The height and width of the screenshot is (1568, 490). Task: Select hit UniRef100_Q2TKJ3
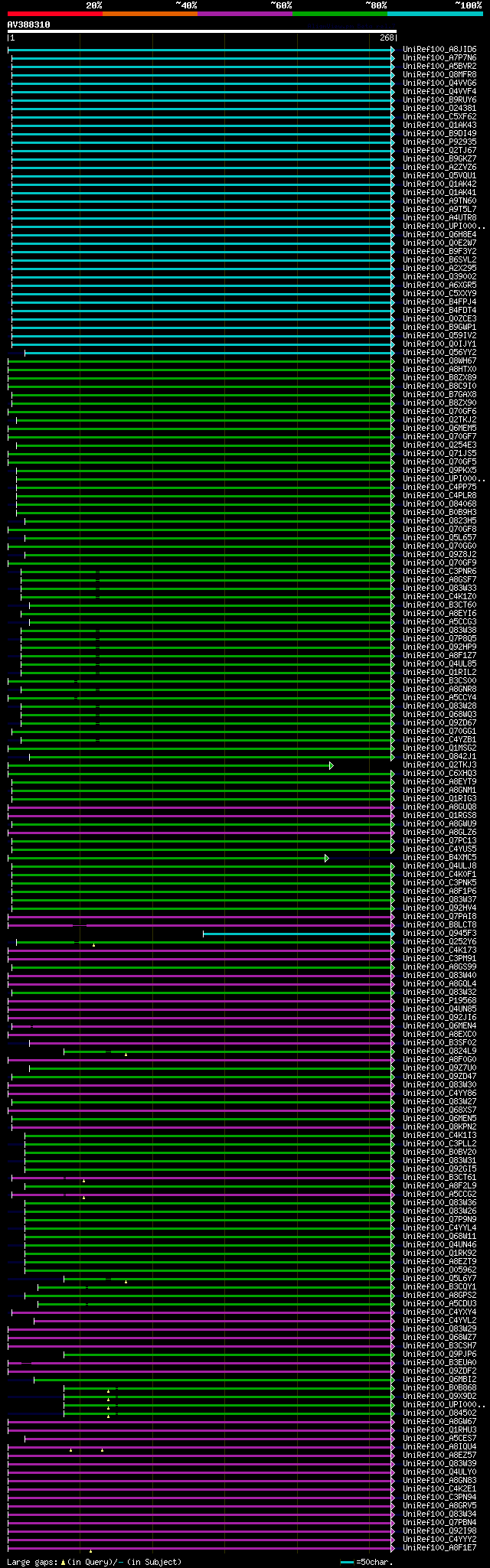(x=439, y=765)
